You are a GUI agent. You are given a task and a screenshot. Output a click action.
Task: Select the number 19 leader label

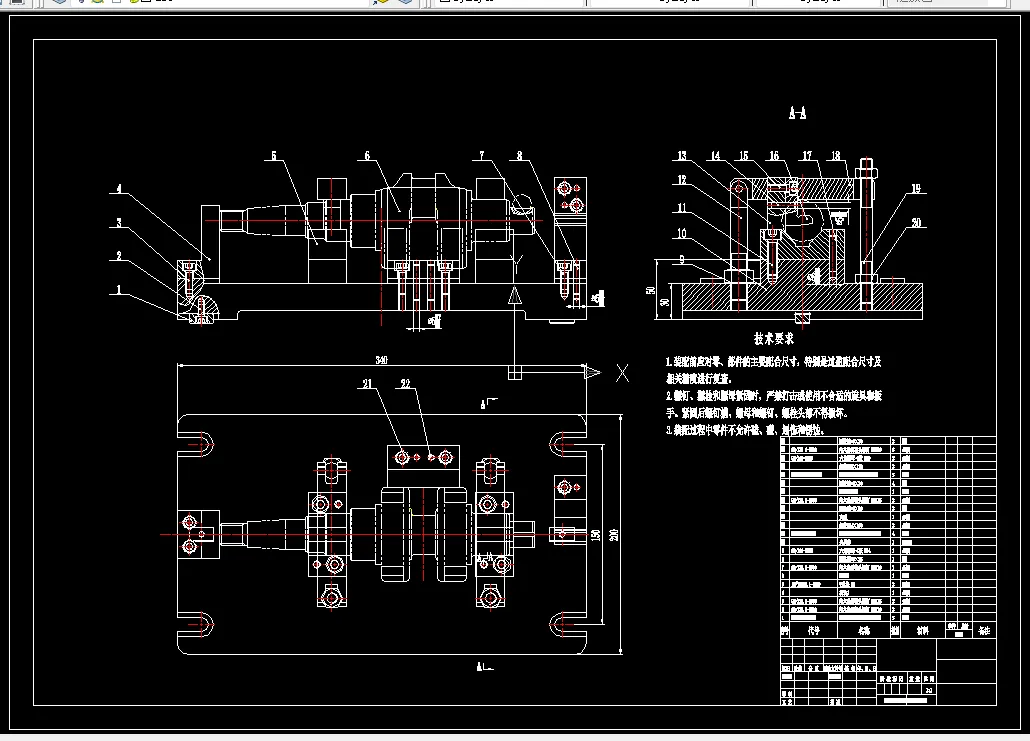coord(916,189)
